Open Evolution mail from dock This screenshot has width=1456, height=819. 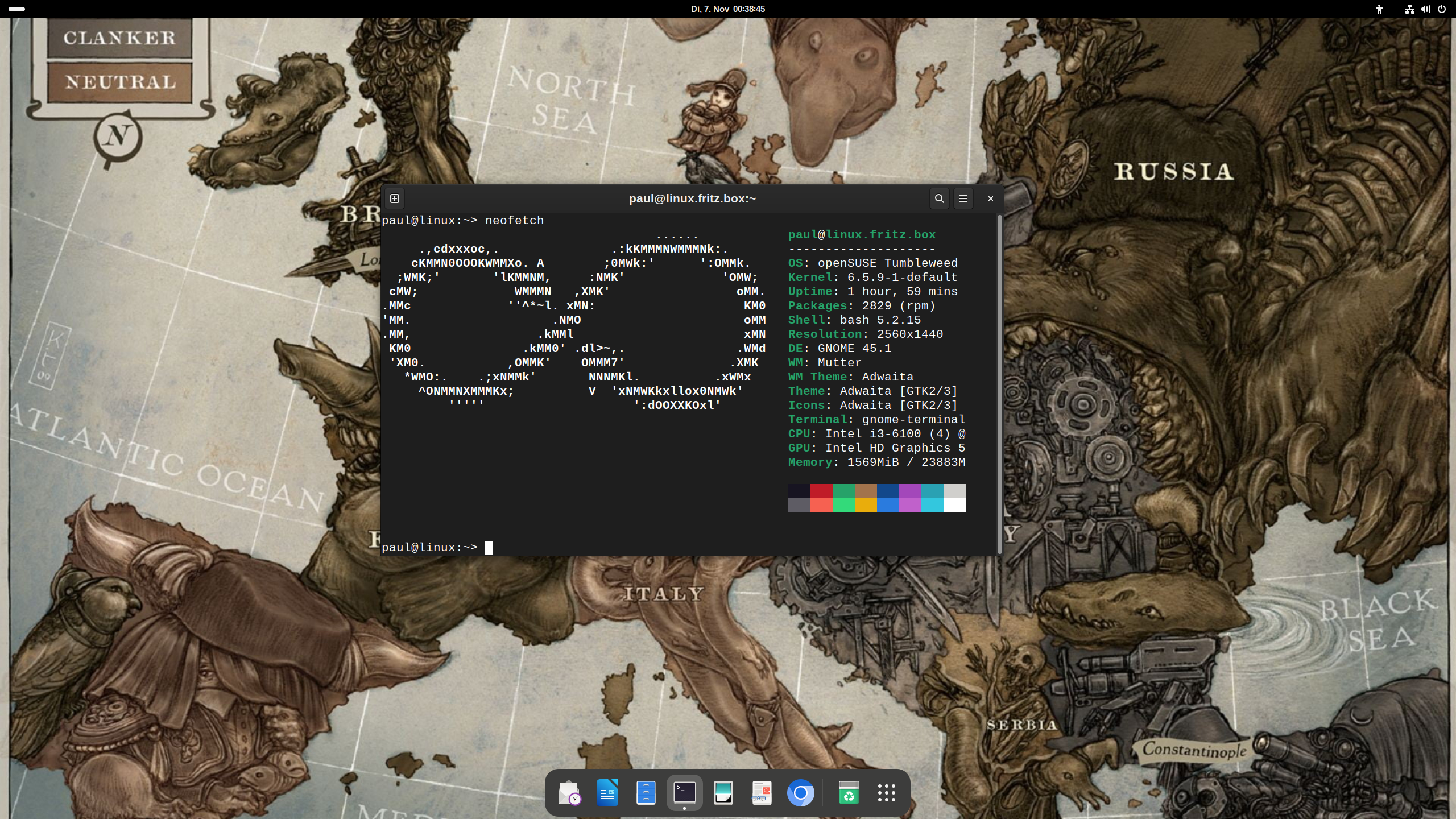pyautogui.click(x=569, y=793)
